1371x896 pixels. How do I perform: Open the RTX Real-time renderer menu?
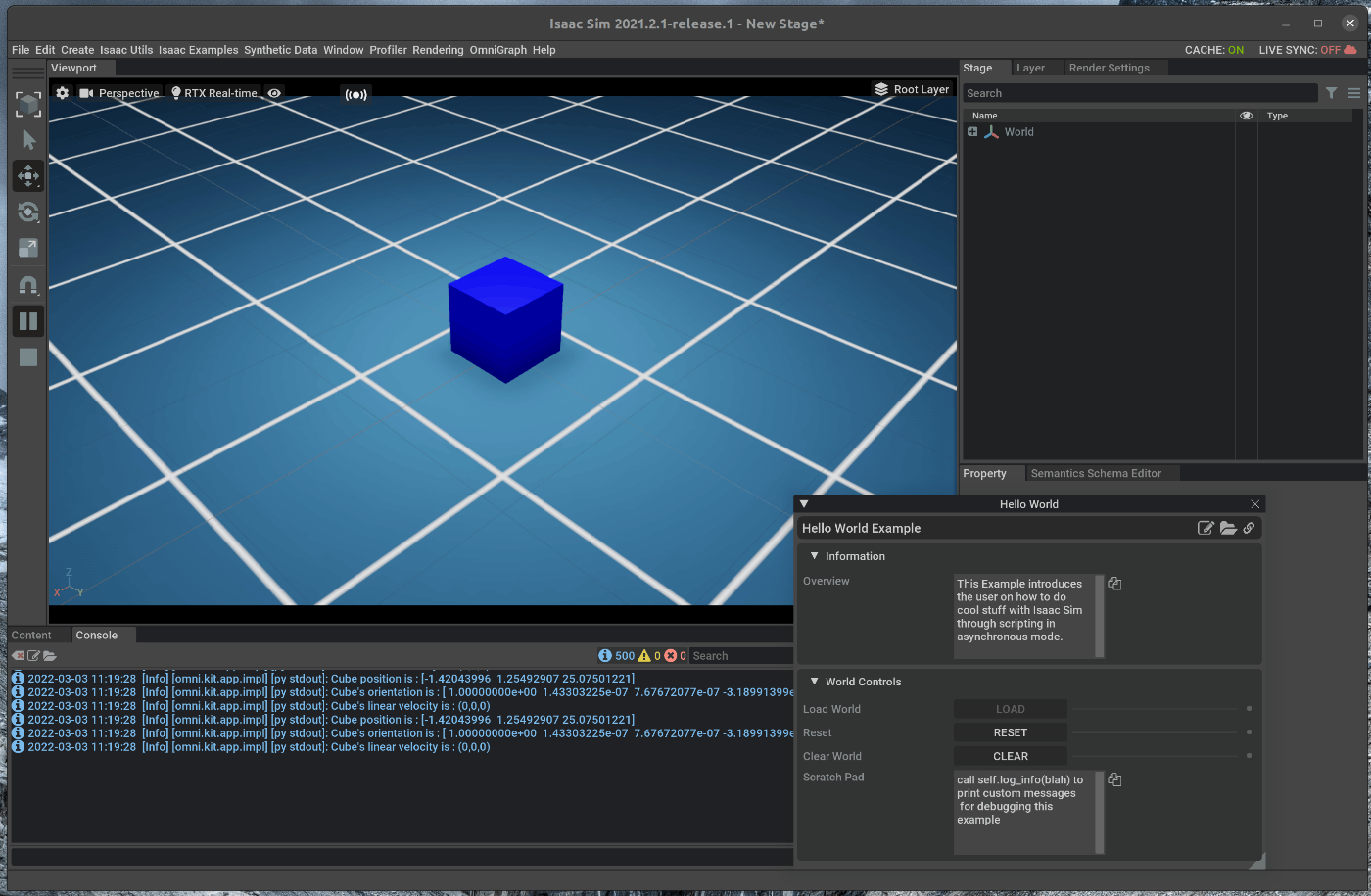[x=214, y=93]
